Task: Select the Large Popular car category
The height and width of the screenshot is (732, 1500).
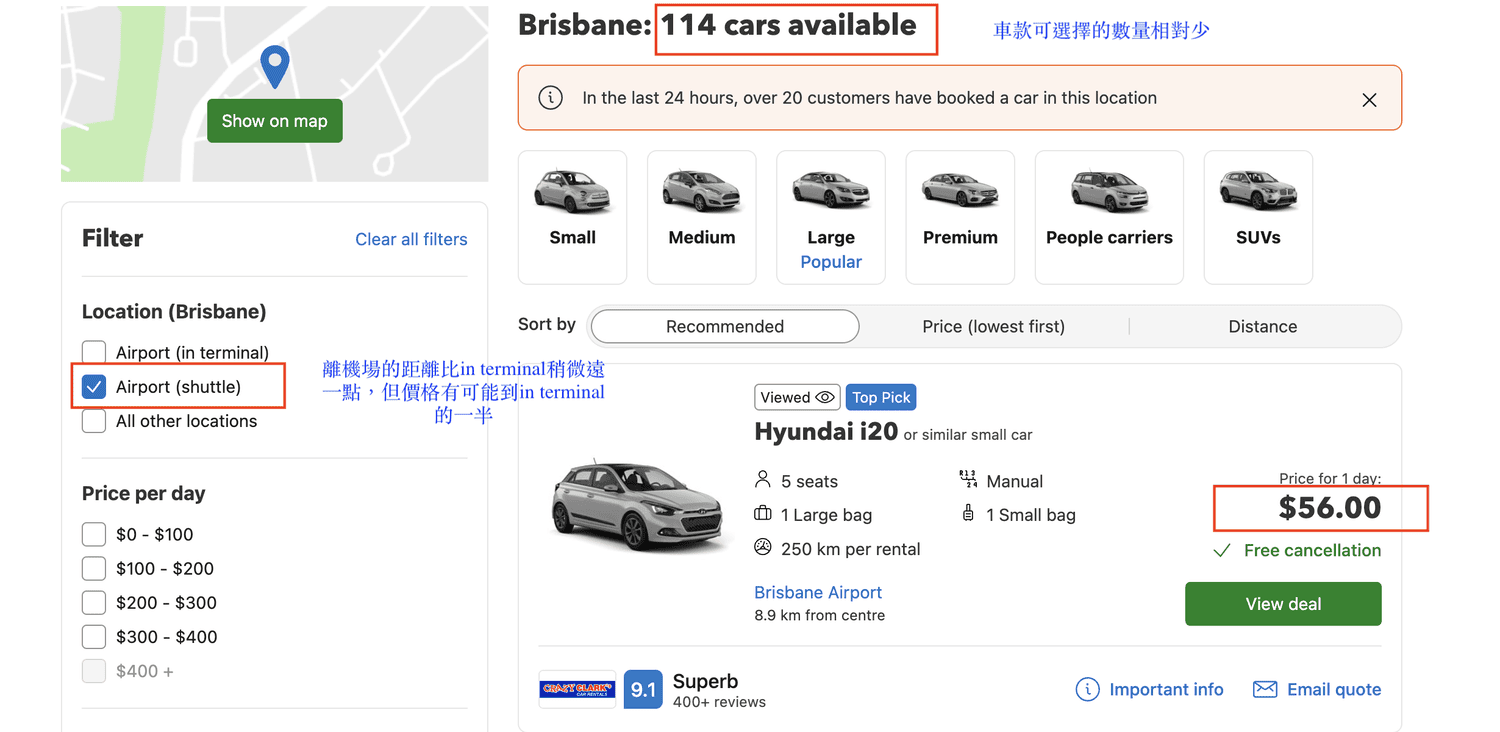Action: pyautogui.click(x=831, y=217)
